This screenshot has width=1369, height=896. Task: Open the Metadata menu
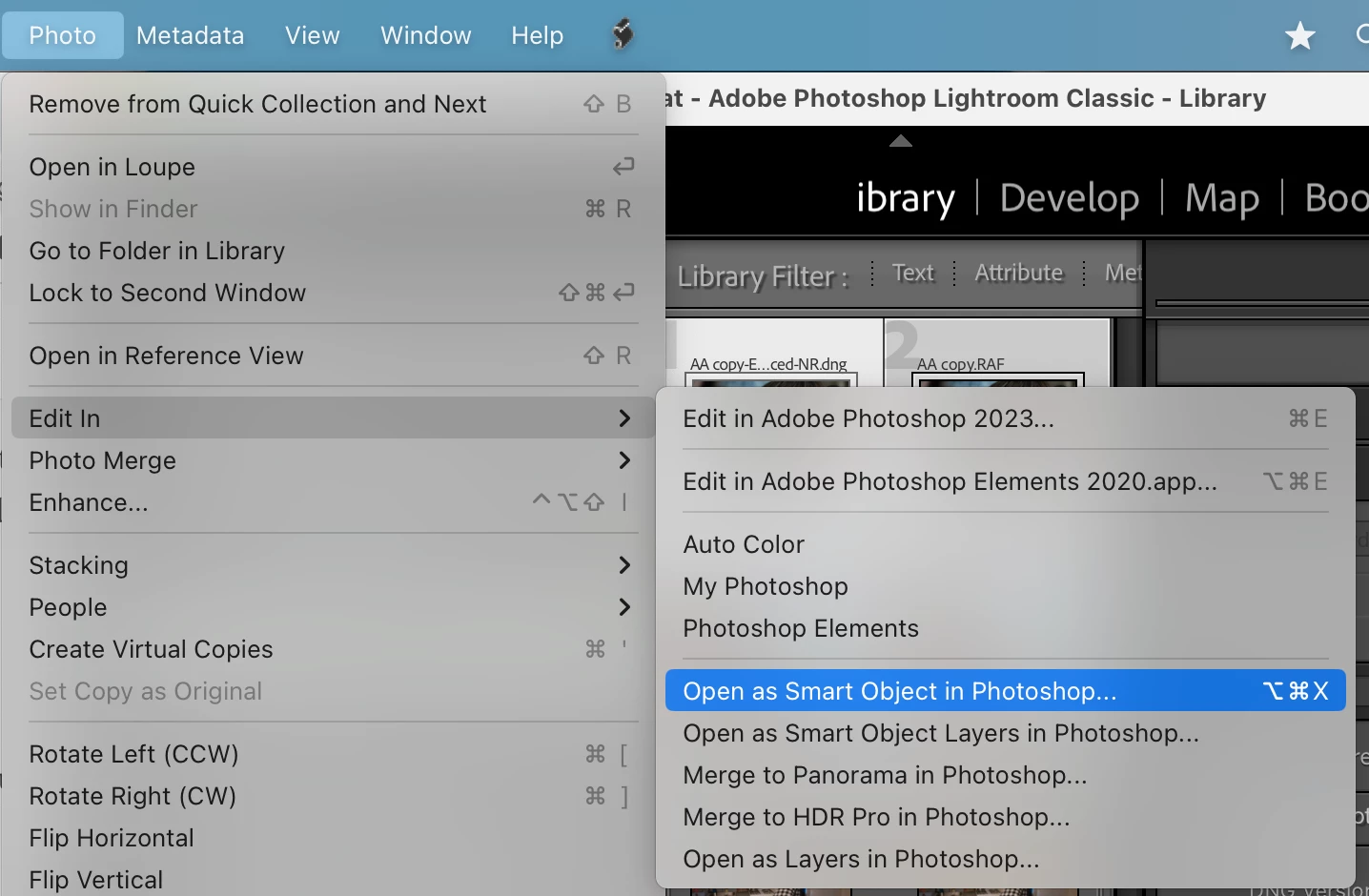[x=190, y=35]
